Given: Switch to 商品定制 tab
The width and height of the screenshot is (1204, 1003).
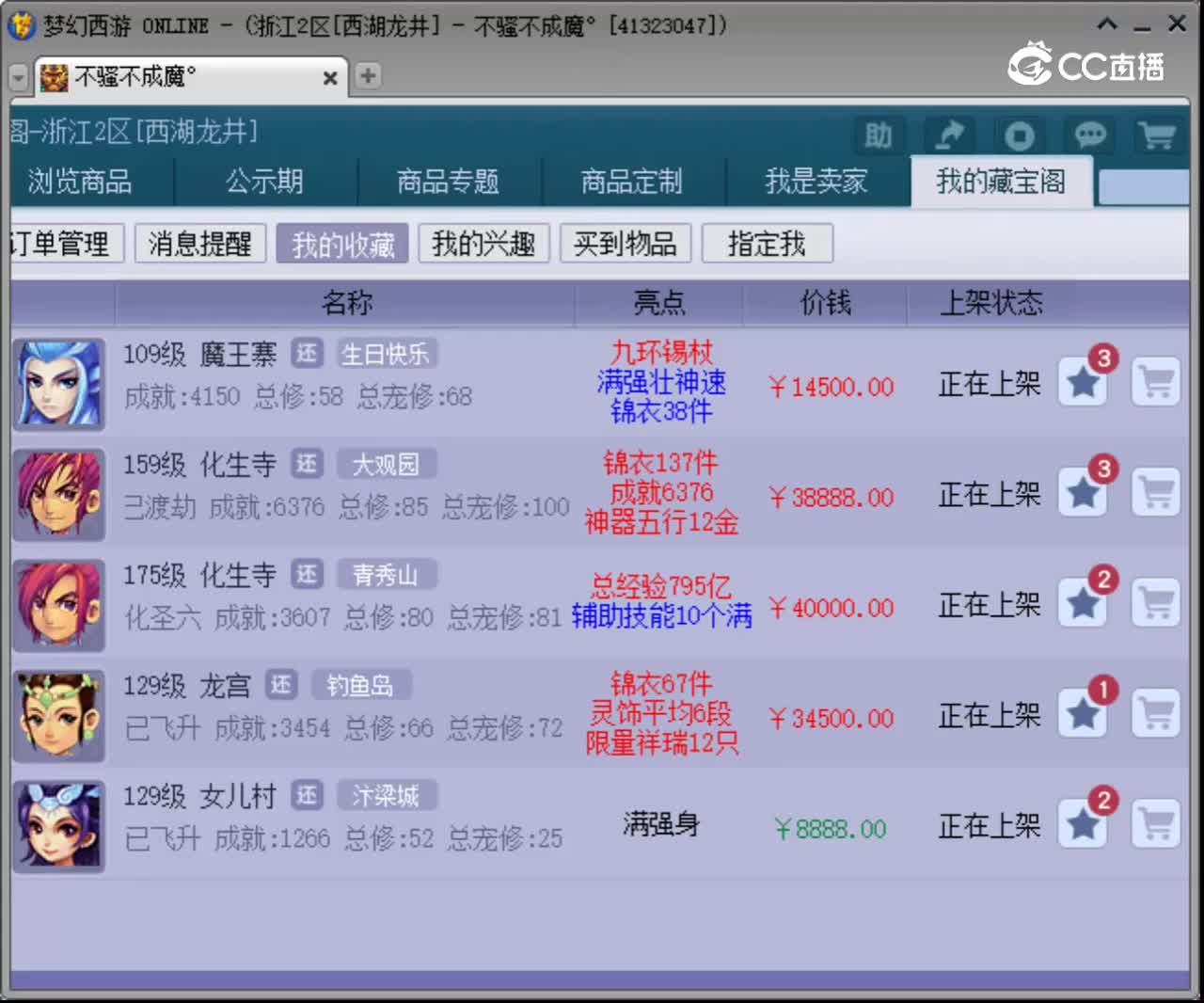Looking at the screenshot, I should coord(632,182).
